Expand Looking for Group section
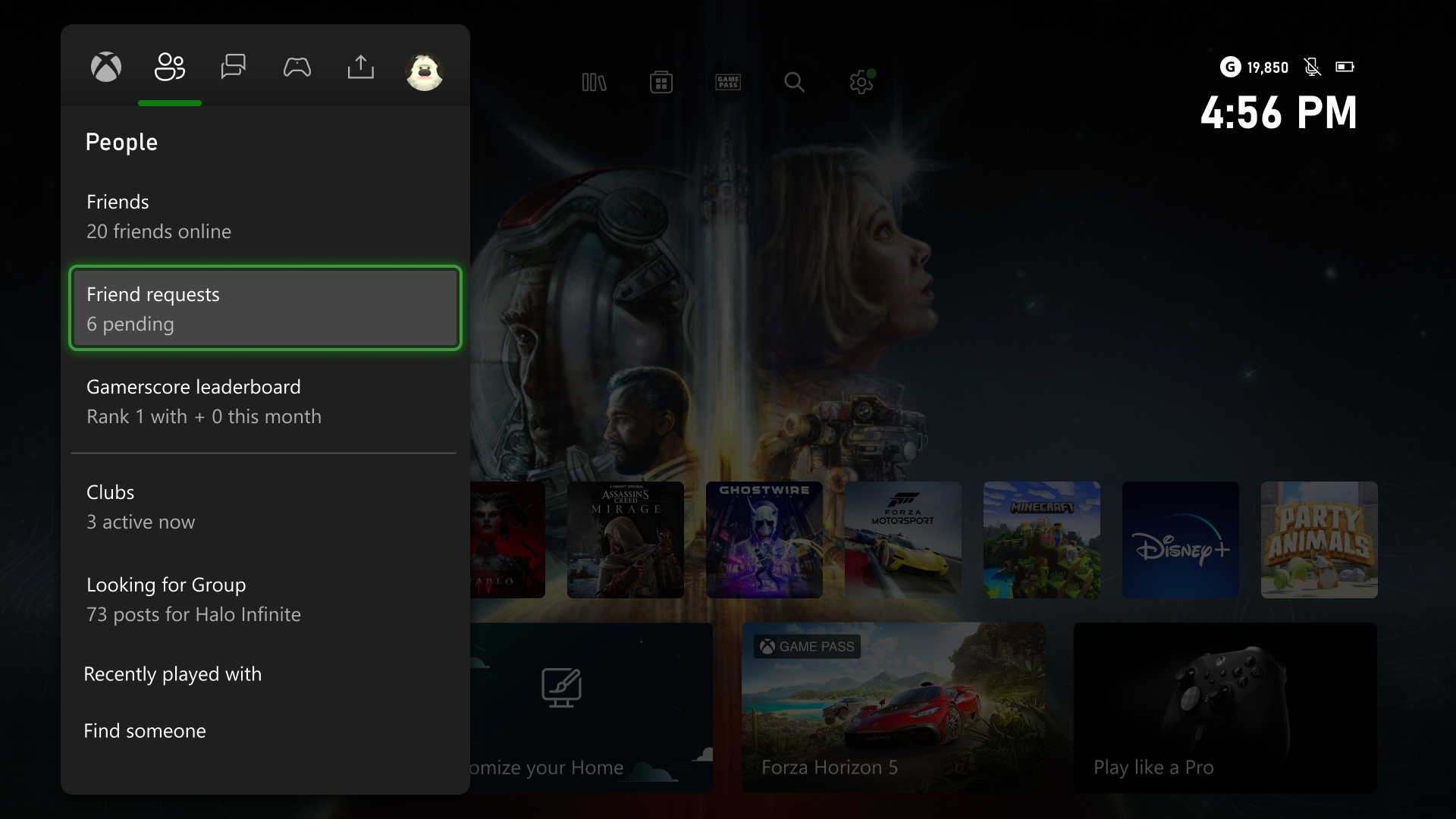Screen dimensions: 1456x819 [x=265, y=597]
